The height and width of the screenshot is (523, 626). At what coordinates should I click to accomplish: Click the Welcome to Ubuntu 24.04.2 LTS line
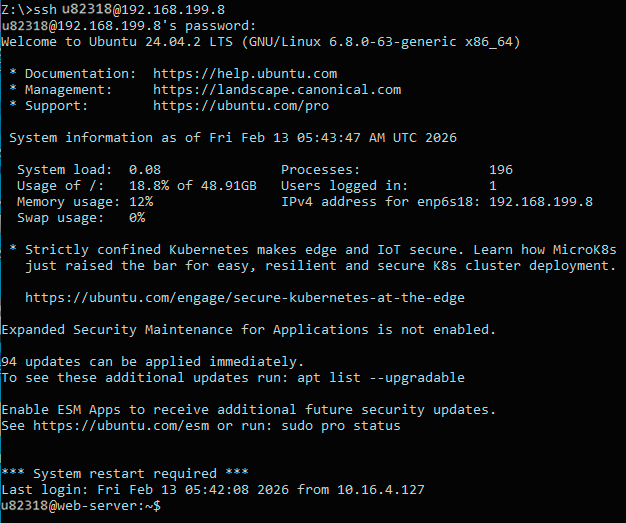[261, 42]
